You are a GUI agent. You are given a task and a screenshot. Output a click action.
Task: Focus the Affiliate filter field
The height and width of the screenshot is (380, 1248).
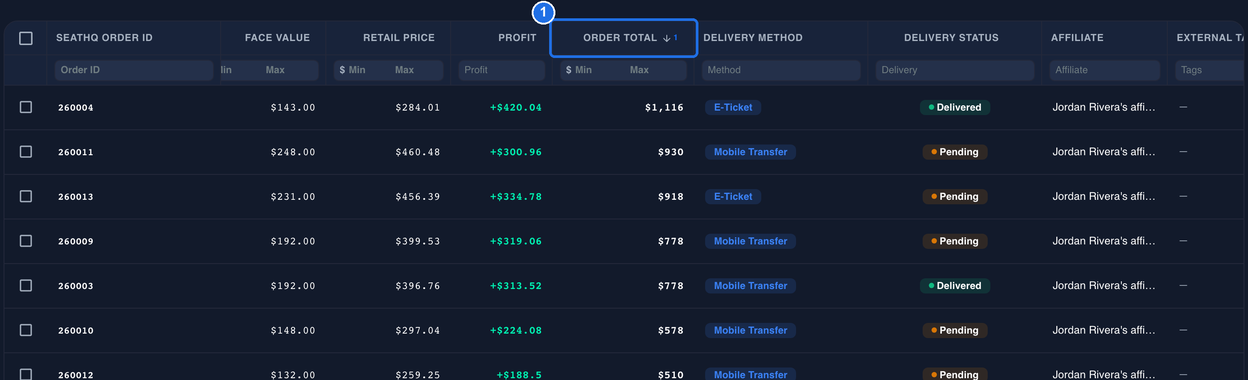(x=1105, y=70)
